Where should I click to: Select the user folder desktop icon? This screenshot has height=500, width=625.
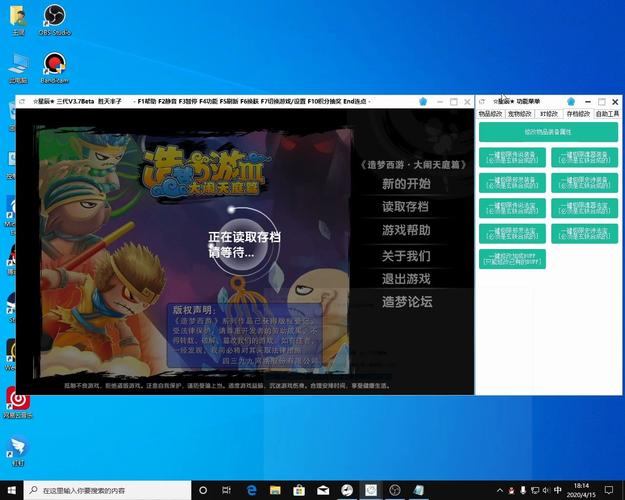pos(18,20)
